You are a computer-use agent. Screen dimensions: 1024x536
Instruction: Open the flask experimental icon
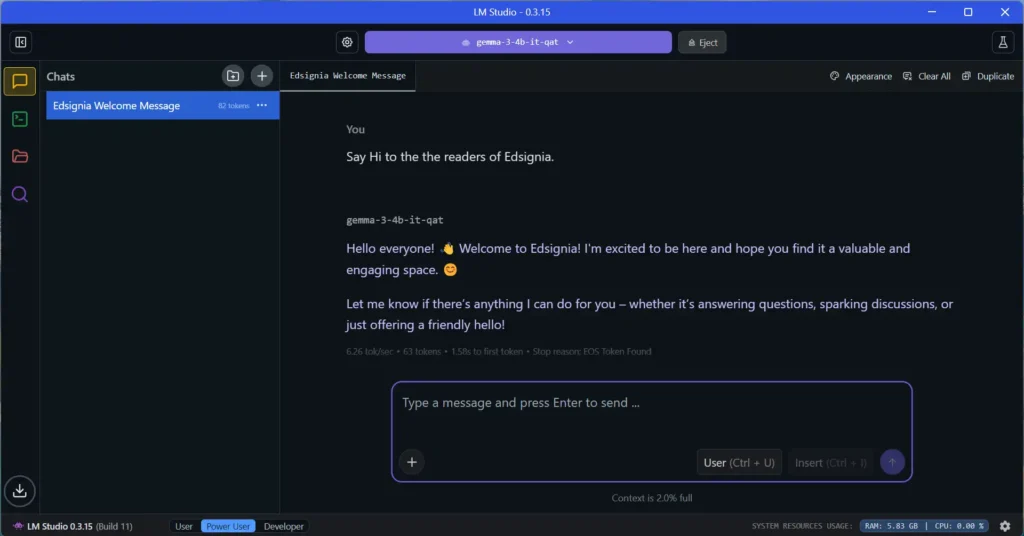tap(1002, 42)
